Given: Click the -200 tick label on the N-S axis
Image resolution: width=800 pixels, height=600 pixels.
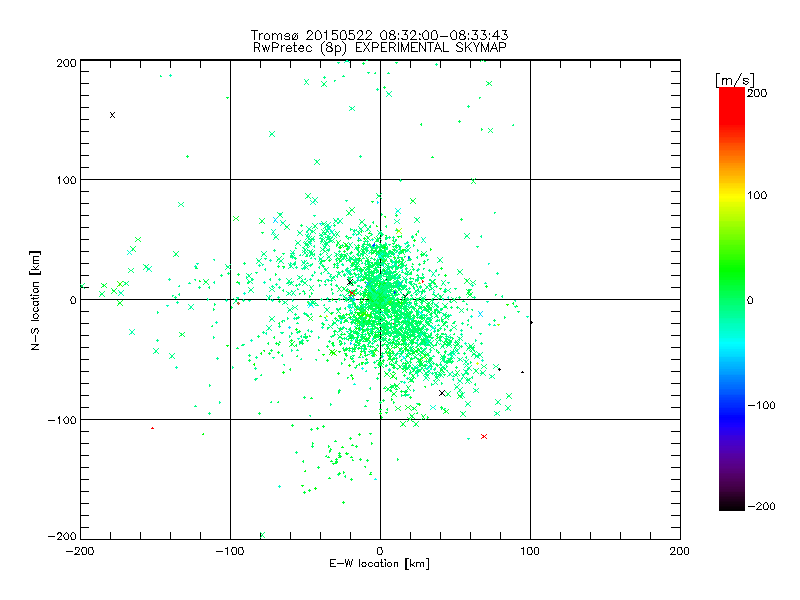Looking at the screenshot, I should point(62,536).
